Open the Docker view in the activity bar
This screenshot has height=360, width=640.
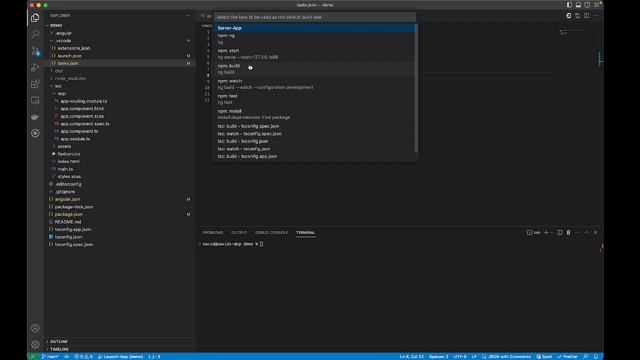[35, 117]
